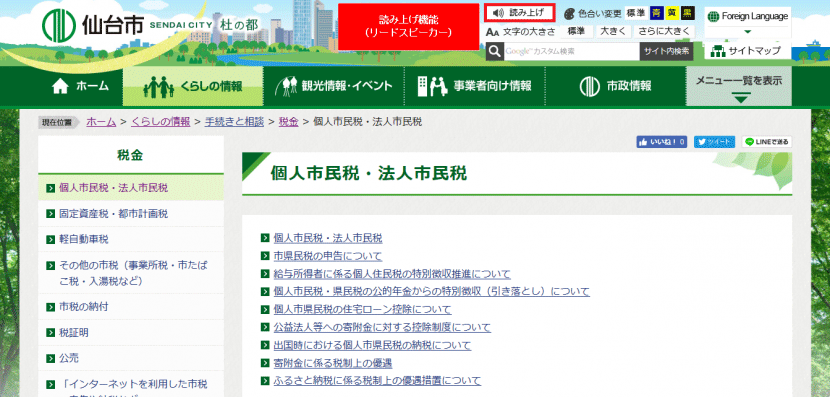Image resolution: width=830 pixels, height=397 pixels.
Task: Select the 標準 color scheme
Action: pyautogui.click(x=636, y=13)
